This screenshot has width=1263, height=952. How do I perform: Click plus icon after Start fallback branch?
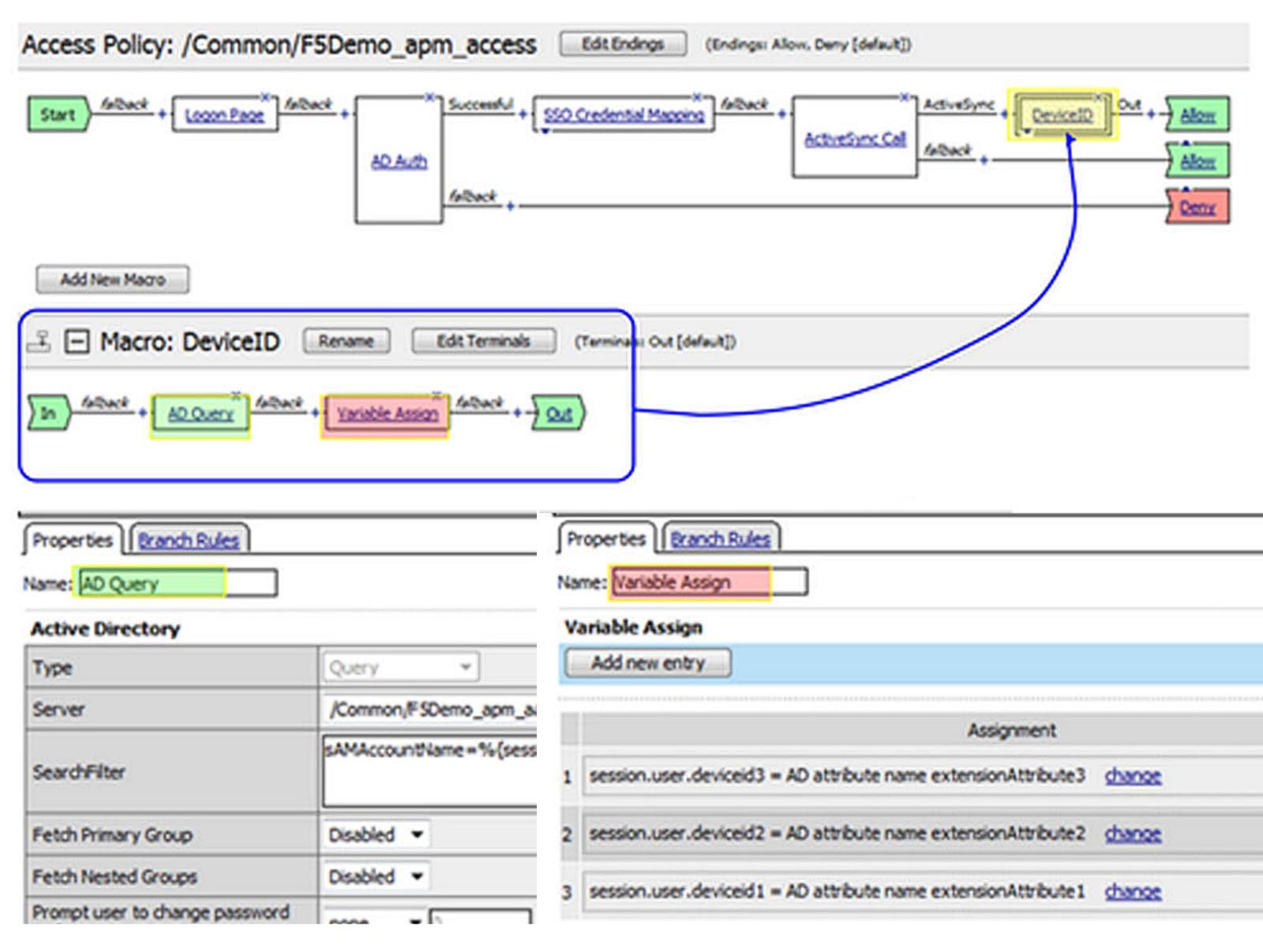click(162, 114)
